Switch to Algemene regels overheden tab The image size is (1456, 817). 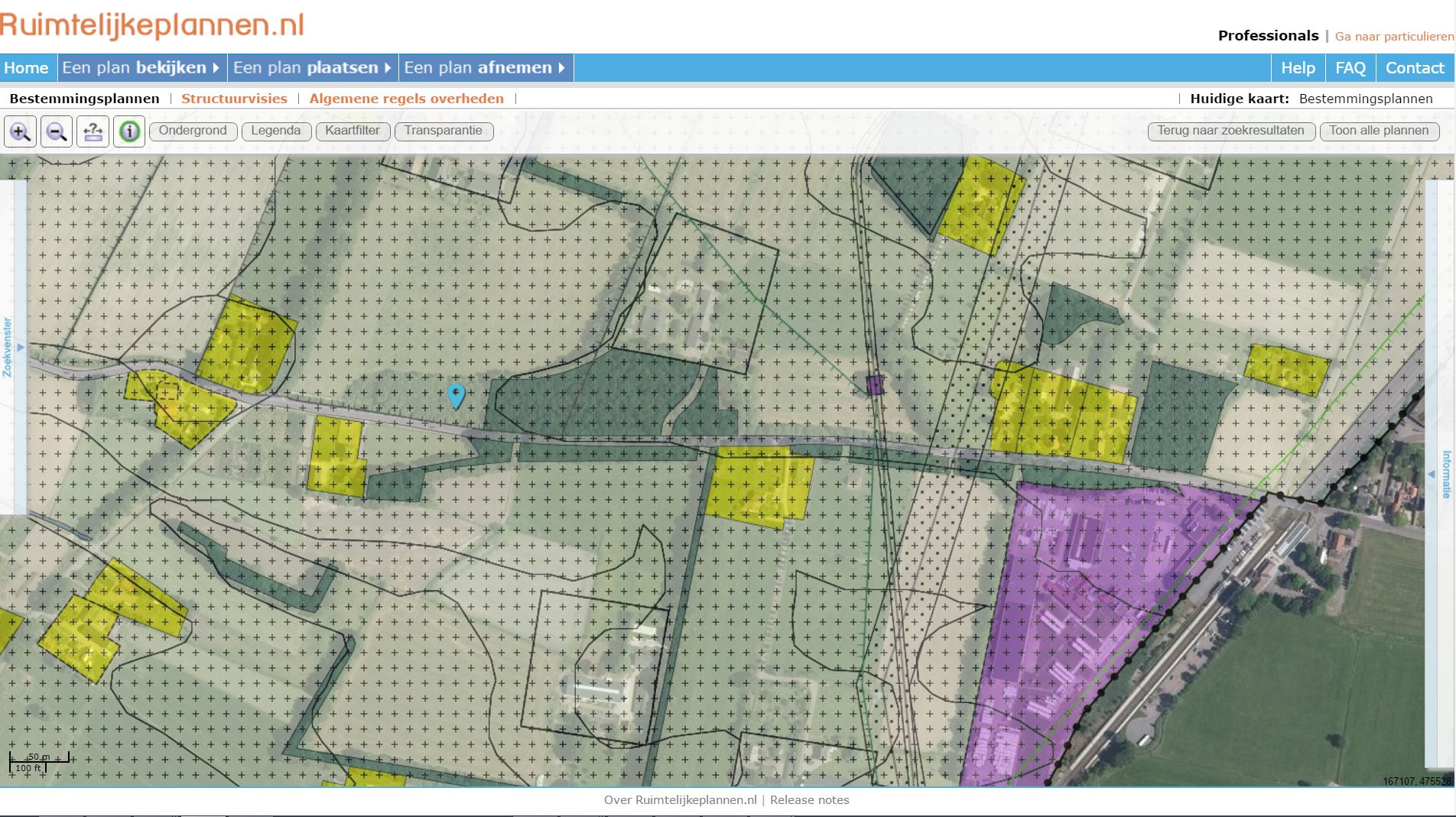point(406,99)
